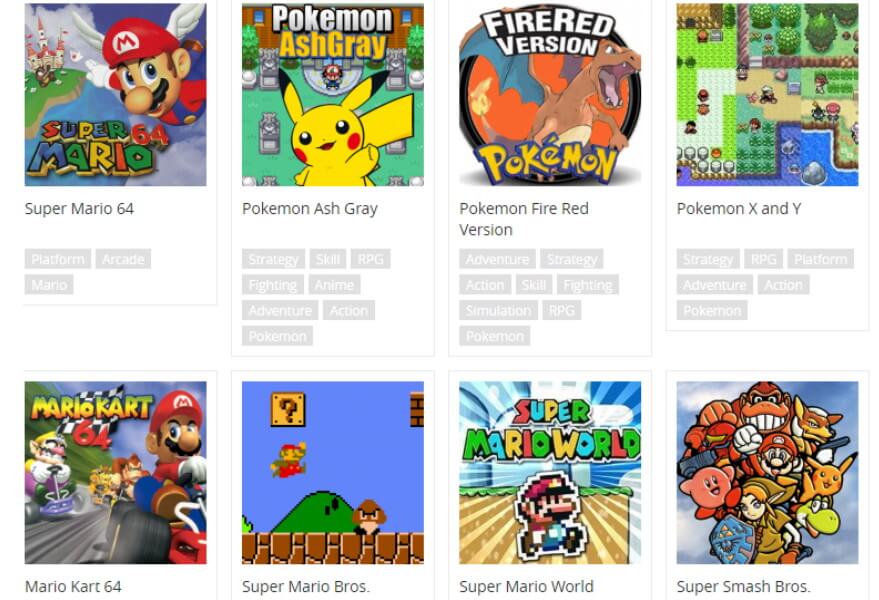Select the Mario tag under Super Mario 64
Image resolution: width=879 pixels, height=600 pixels.
[49, 285]
